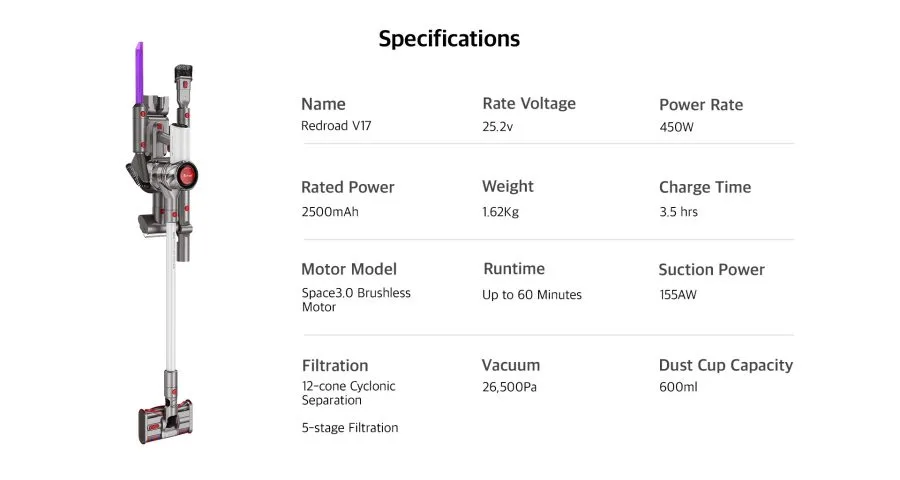
Task: Click the Rate Voltage label
Action: (529, 103)
